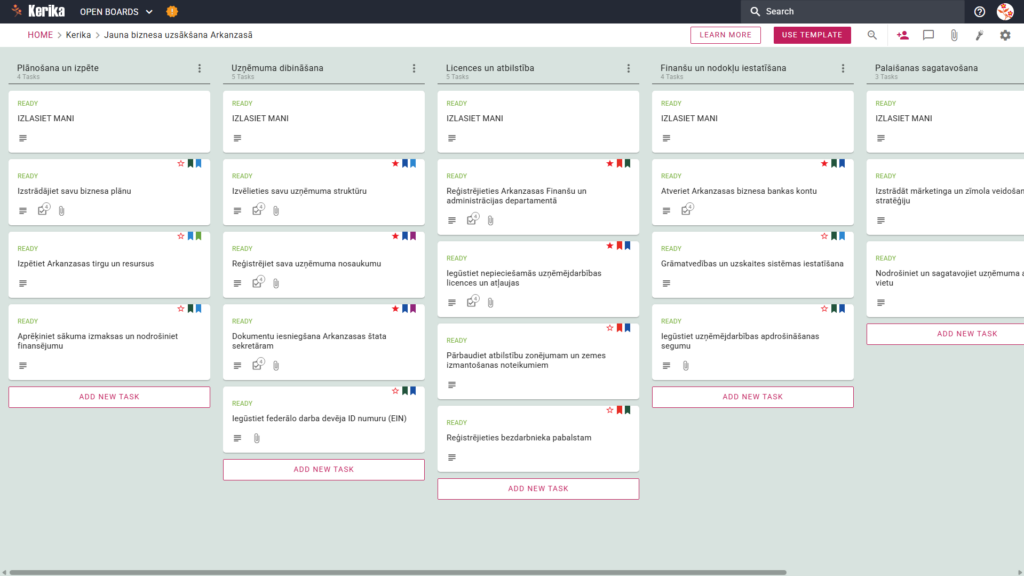Image resolution: width=1024 pixels, height=576 pixels.
Task: Open Licences un atbilstība column menu
Action: point(628,68)
